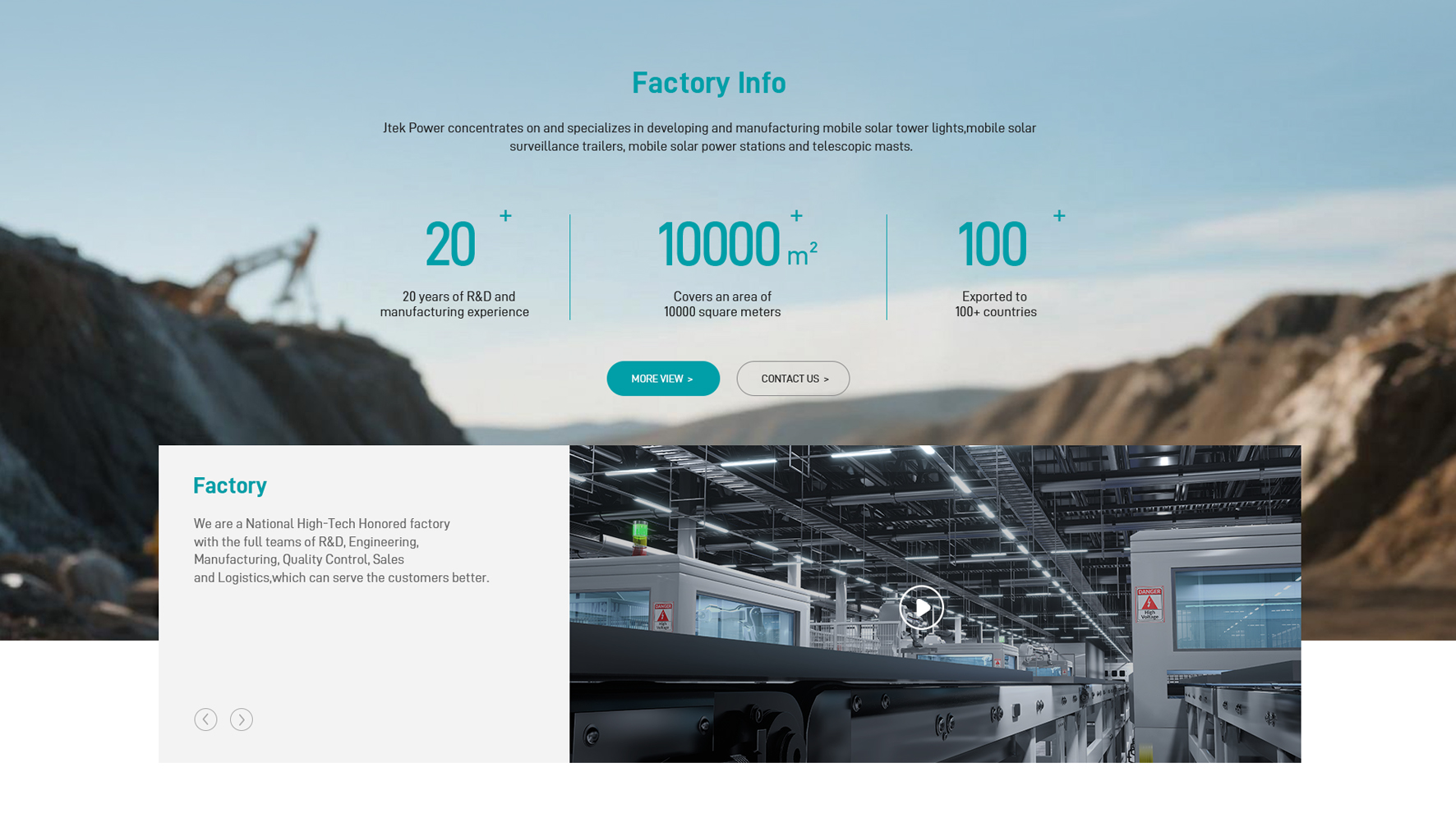Go to previous slide with left arrow

(205, 719)
